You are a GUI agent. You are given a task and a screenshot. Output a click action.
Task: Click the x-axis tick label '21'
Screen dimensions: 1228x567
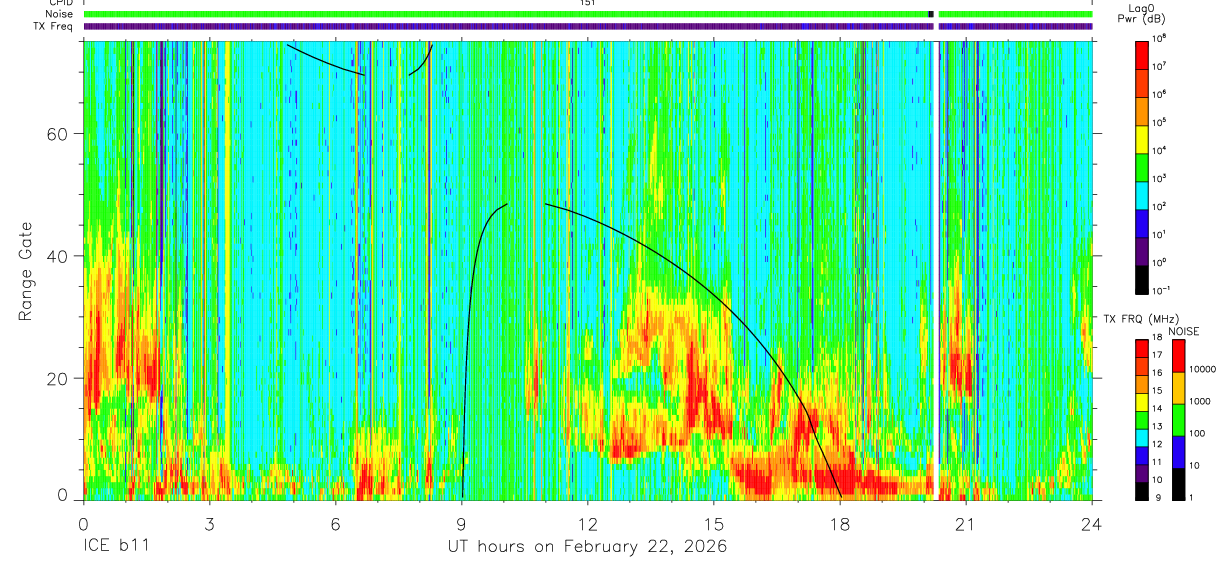966,524
